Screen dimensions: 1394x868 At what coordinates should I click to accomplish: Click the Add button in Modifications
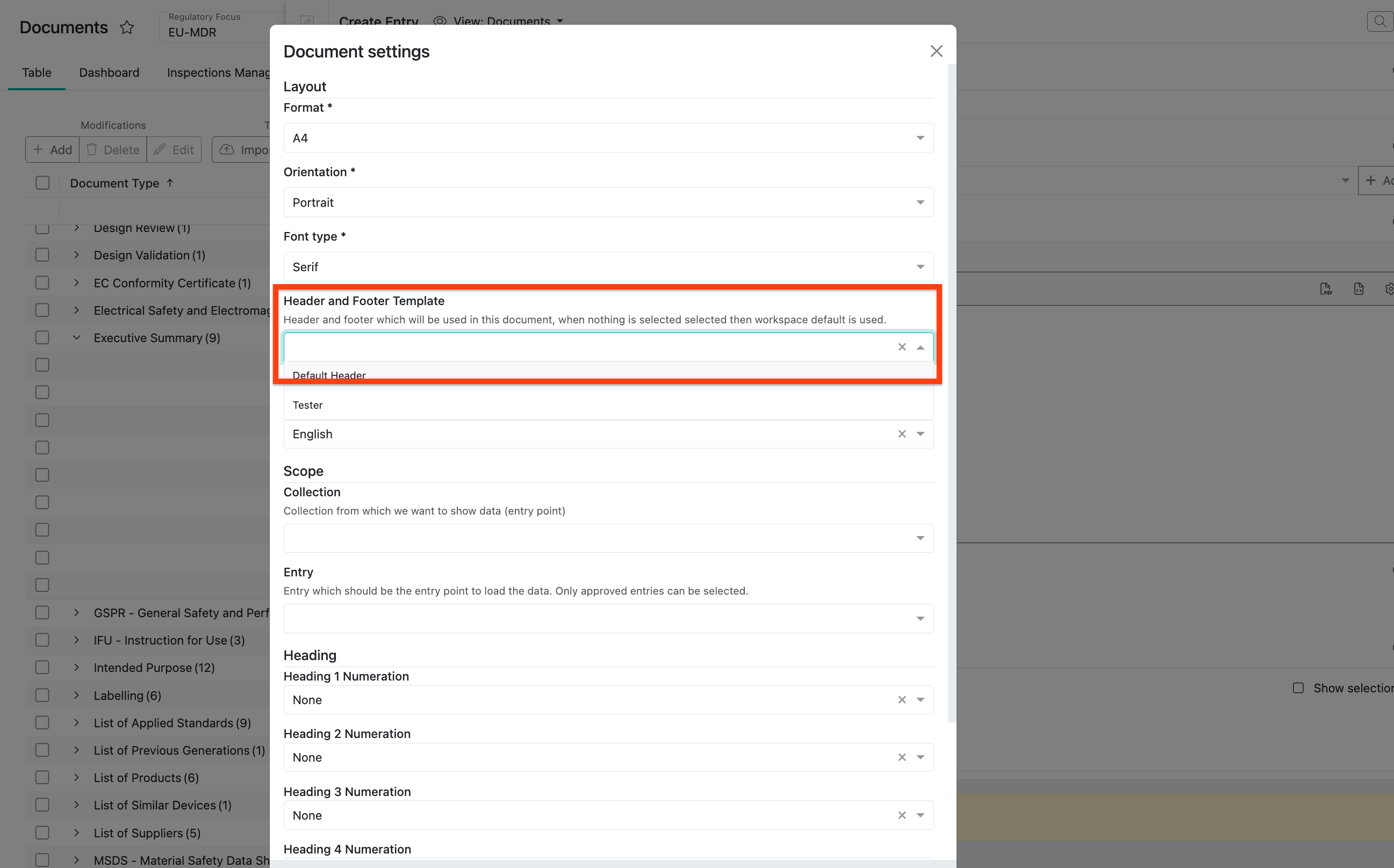[52, 150]
